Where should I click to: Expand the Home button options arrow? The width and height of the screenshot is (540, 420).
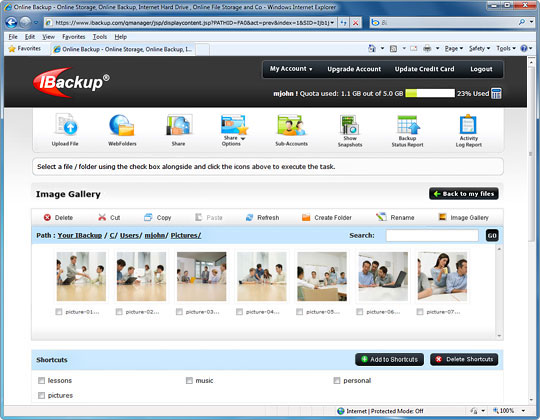[382, 49]
